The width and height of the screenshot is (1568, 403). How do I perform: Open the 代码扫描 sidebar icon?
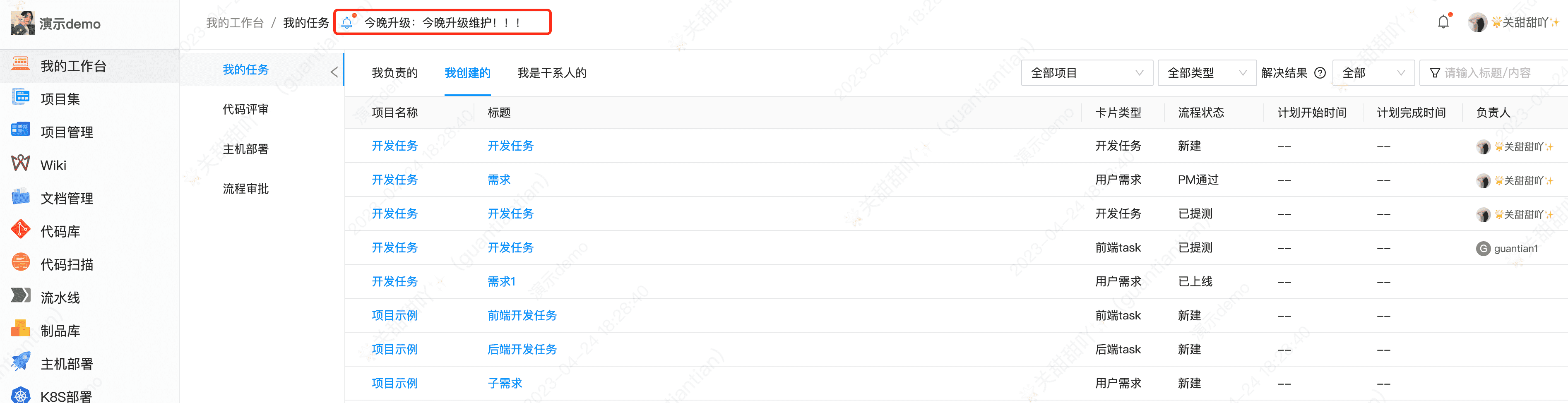[x=21, y=263]
